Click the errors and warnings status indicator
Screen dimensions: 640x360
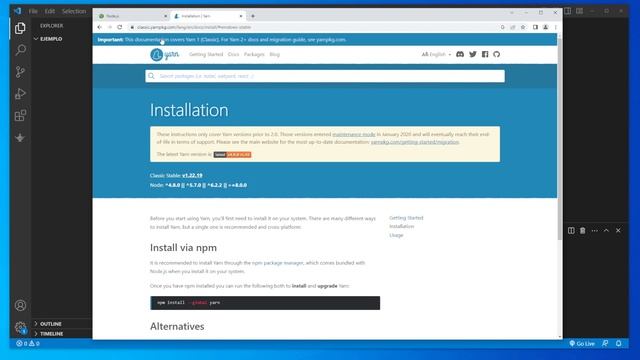point(28,344)
